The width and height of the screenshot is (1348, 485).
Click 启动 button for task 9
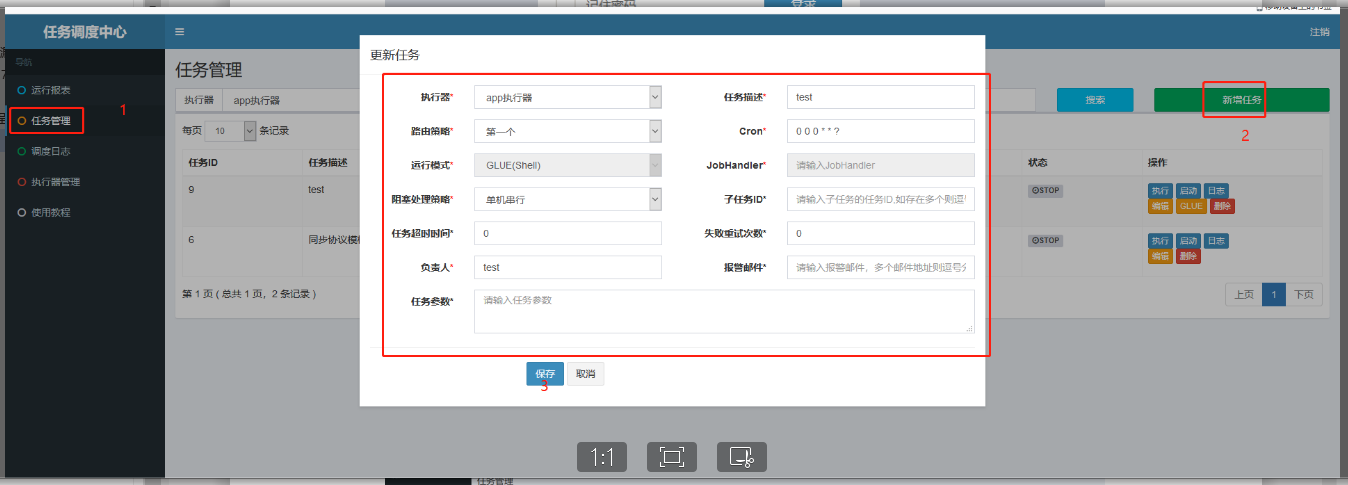click(1188, 191)
